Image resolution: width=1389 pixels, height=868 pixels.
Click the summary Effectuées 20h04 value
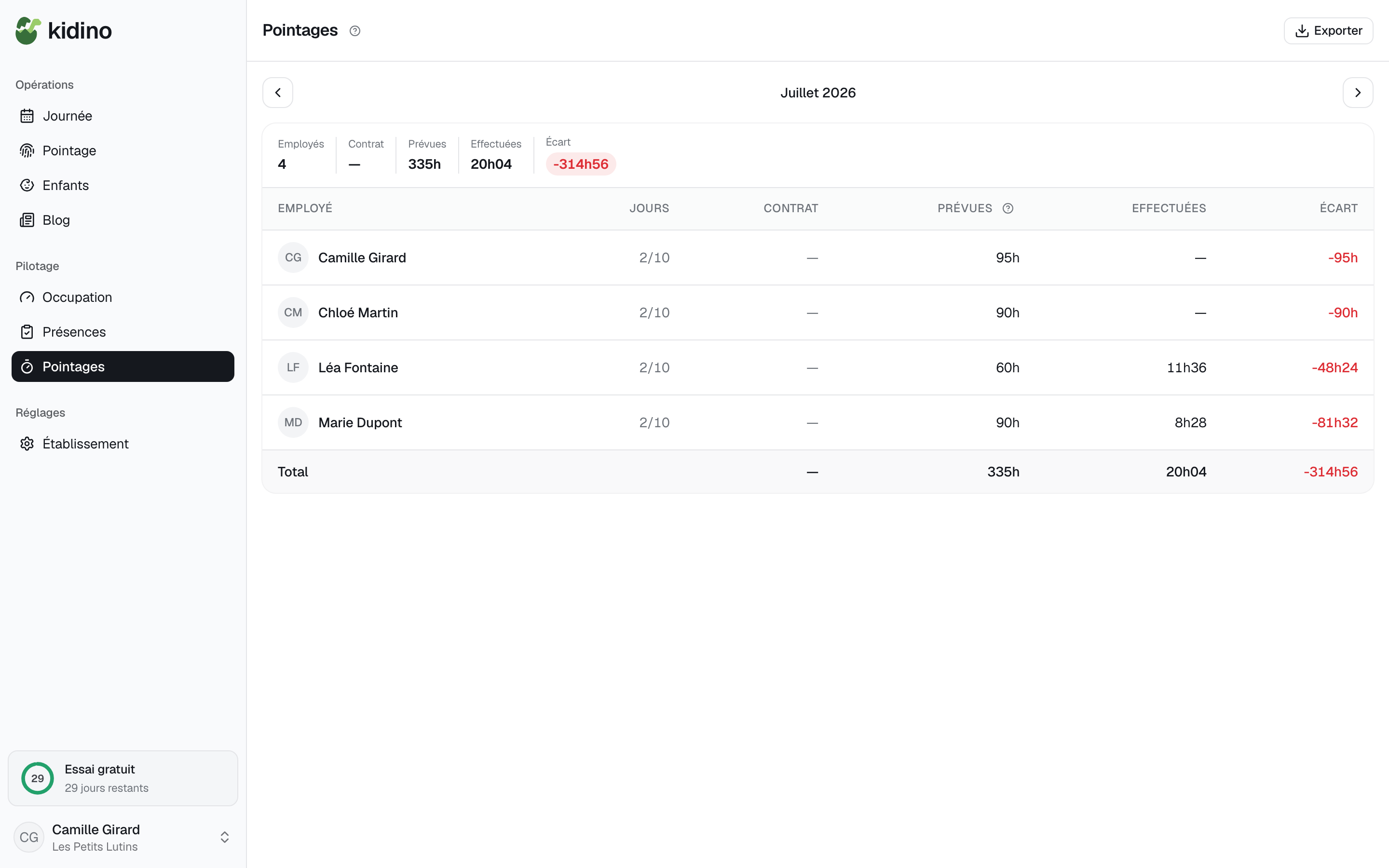coord(491,164)
